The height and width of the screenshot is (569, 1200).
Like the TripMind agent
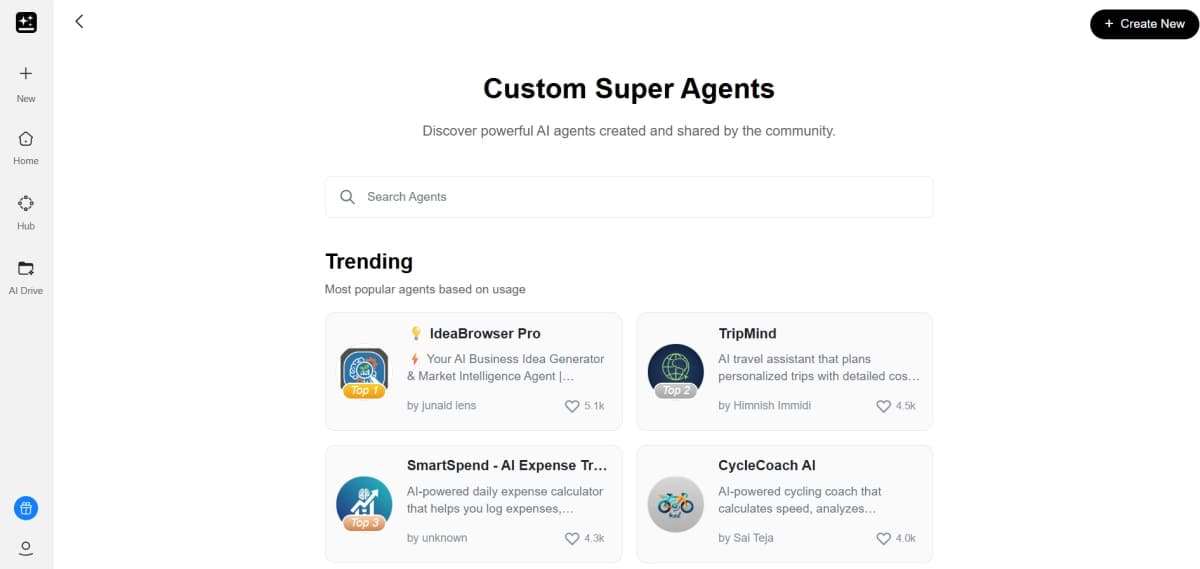(x=883, y=406)
